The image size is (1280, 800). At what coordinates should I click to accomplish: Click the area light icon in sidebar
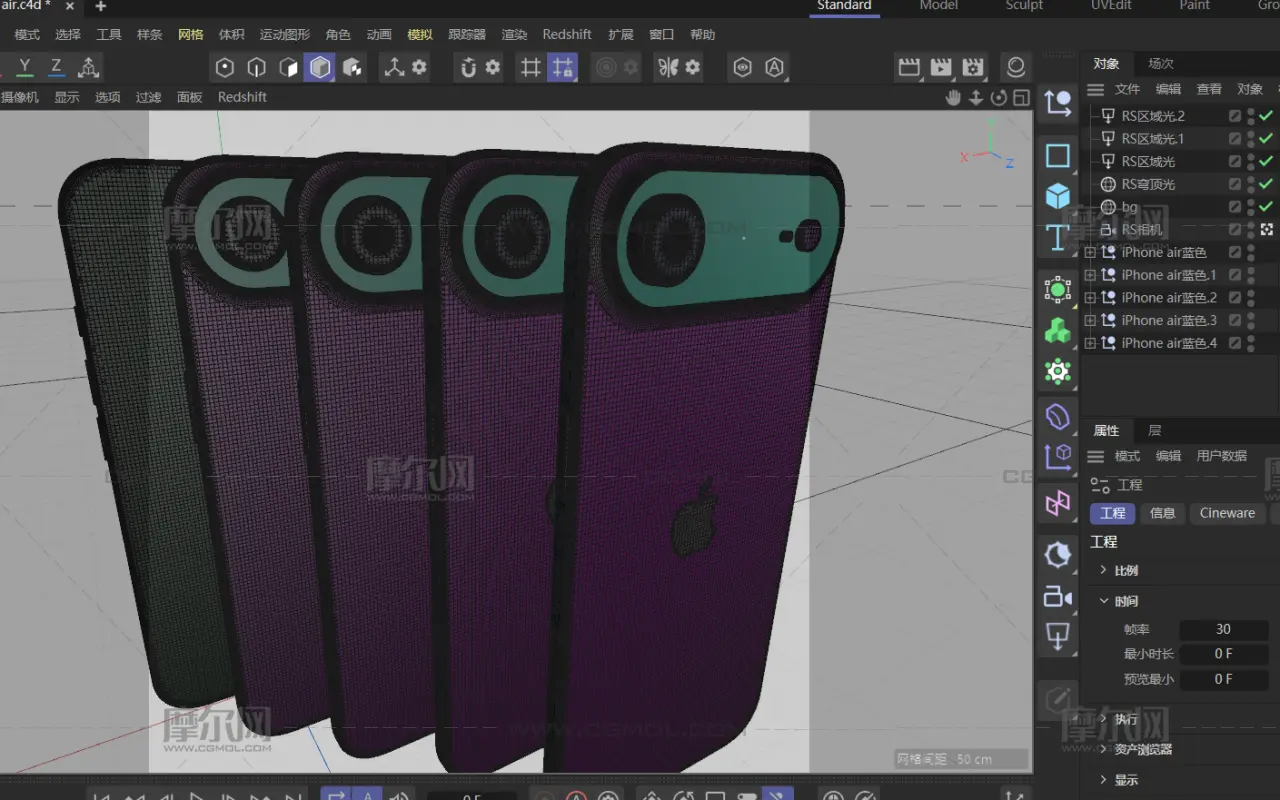pyautogui.click(x=1057, y=635)
